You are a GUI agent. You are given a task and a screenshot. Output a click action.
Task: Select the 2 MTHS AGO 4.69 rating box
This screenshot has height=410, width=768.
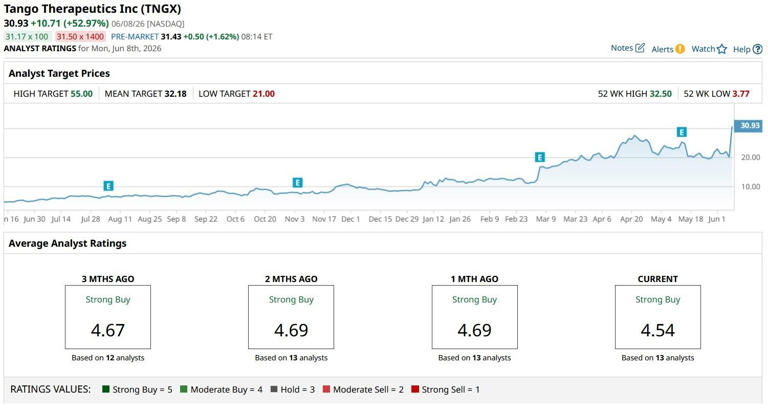pos(291,317)
